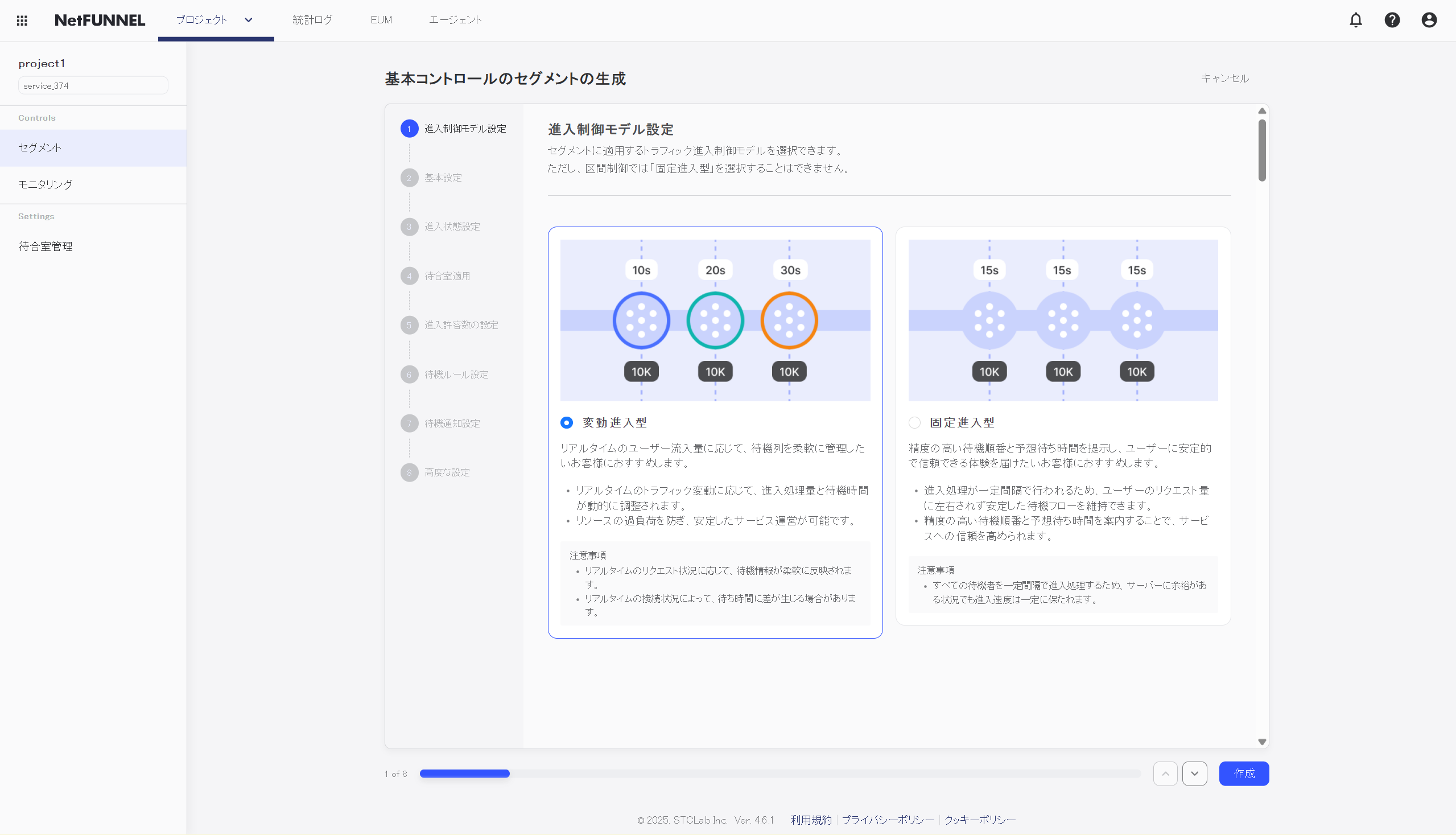This screenshot has height=835, width=1456.
Task: Click the step 5 進入許容数の設定 circle
Action: pyautogui.click(x=409, y=325)
